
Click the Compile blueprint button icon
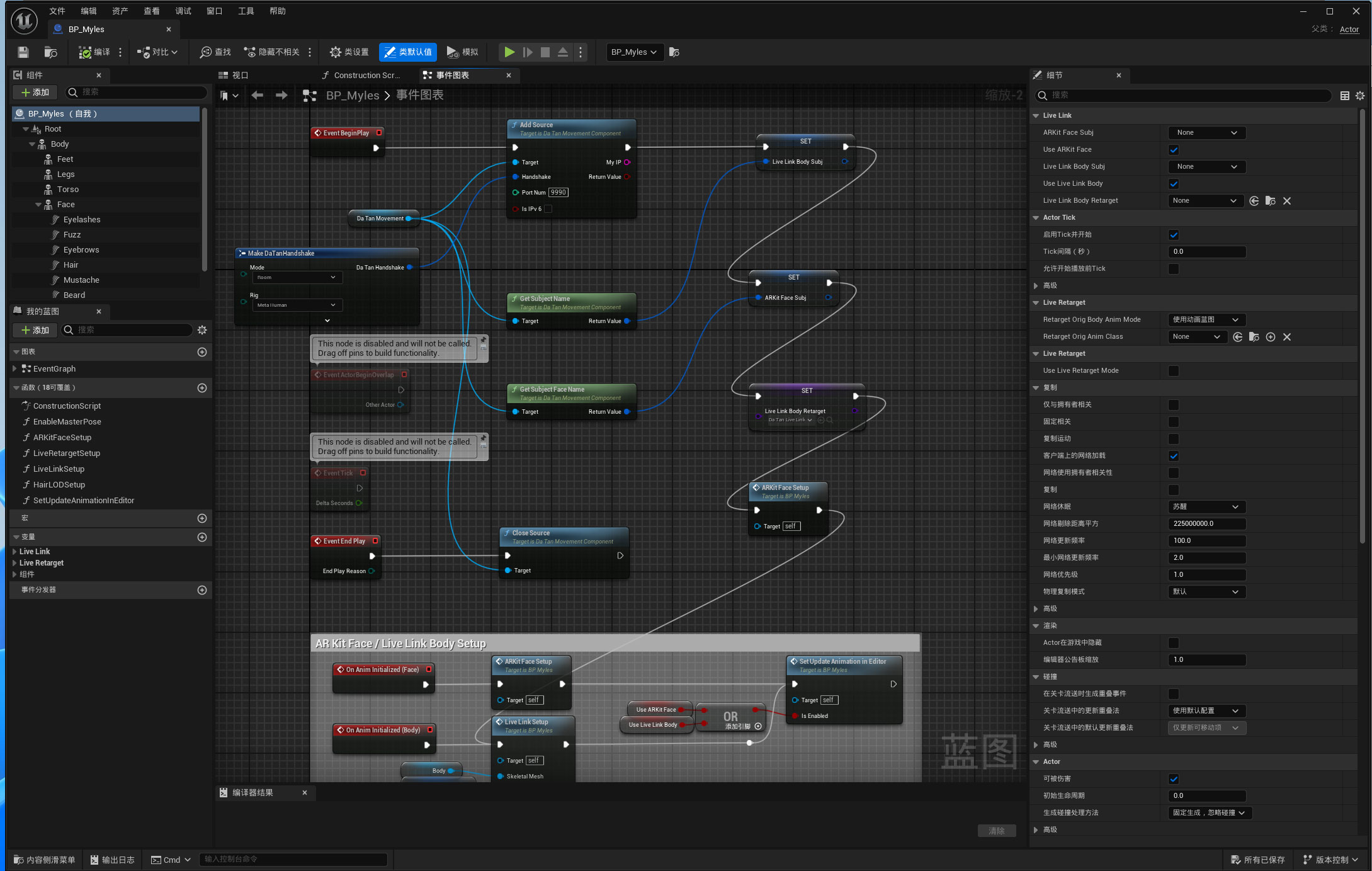pyautogui.click(x=85, y=52)
